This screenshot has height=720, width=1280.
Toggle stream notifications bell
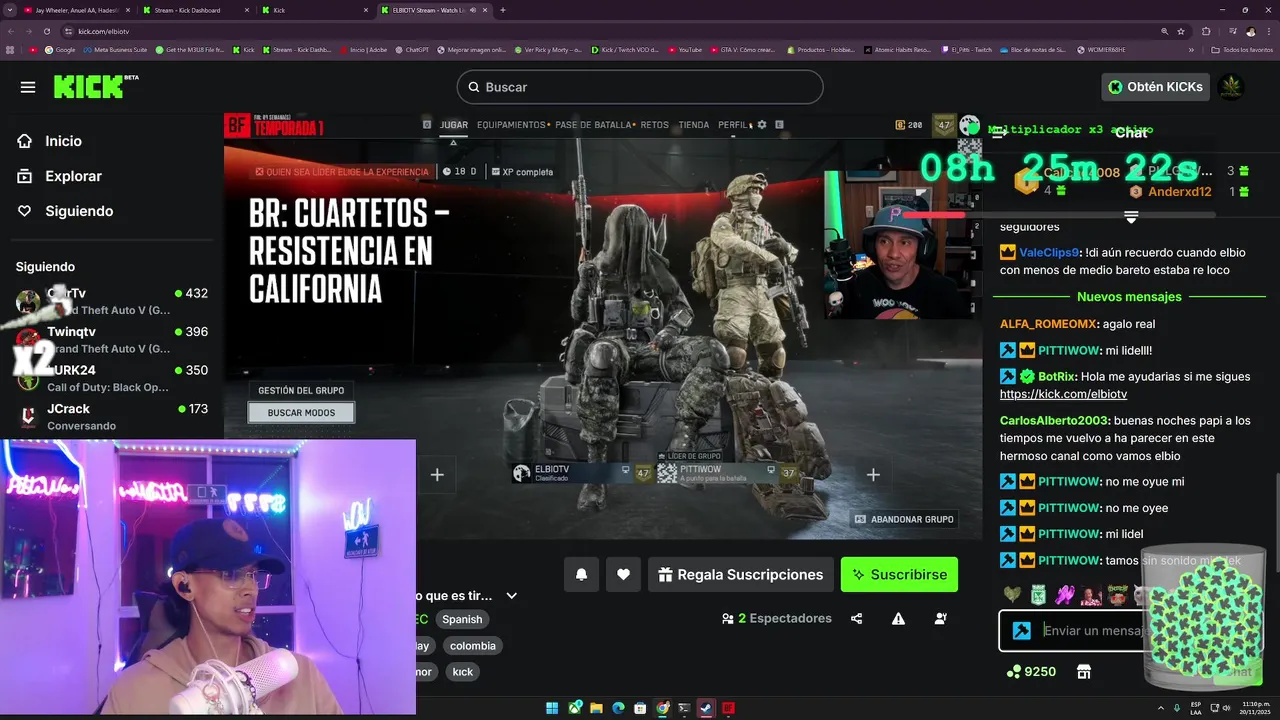pyautogui.click(x=581, y=574)
